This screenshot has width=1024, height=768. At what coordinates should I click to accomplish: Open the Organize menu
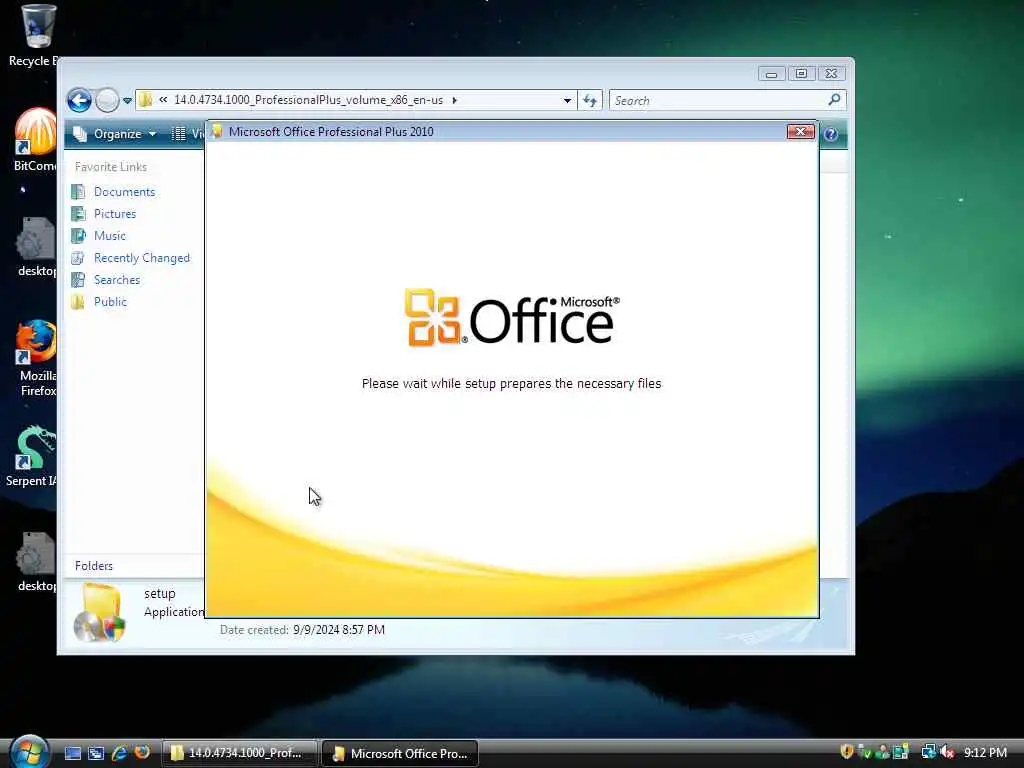click(x=115, y=134)
